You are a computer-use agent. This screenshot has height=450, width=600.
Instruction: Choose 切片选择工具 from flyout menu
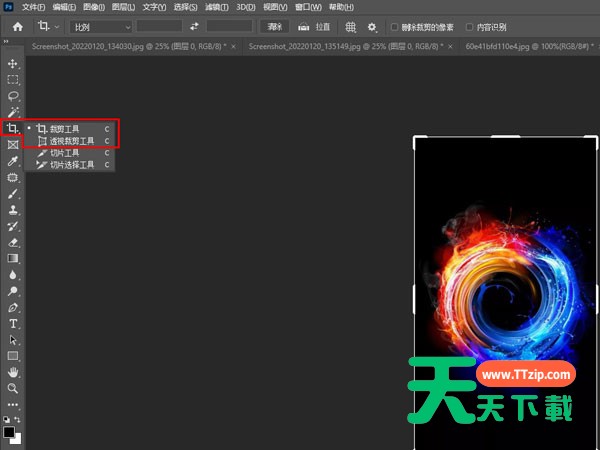[x=70, y=165]
